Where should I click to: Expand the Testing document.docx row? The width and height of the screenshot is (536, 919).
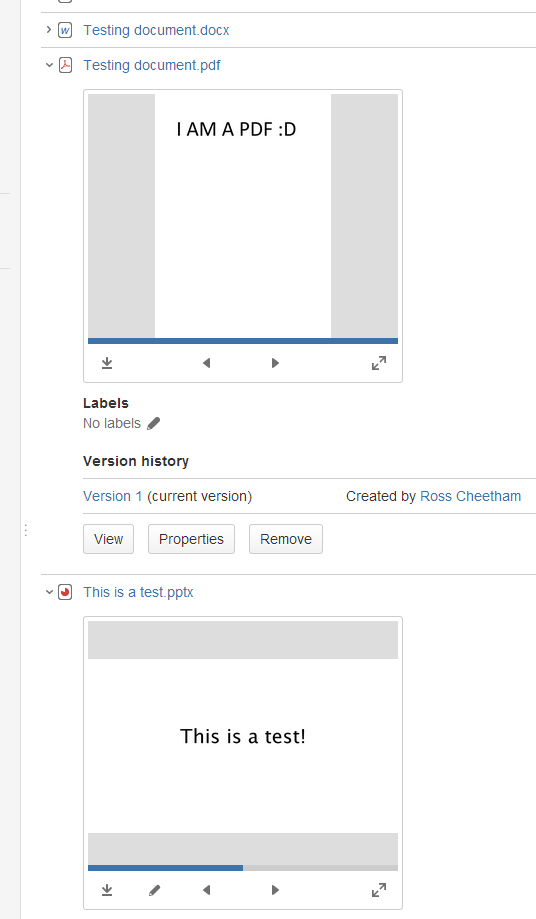click(x=49, y=29)
